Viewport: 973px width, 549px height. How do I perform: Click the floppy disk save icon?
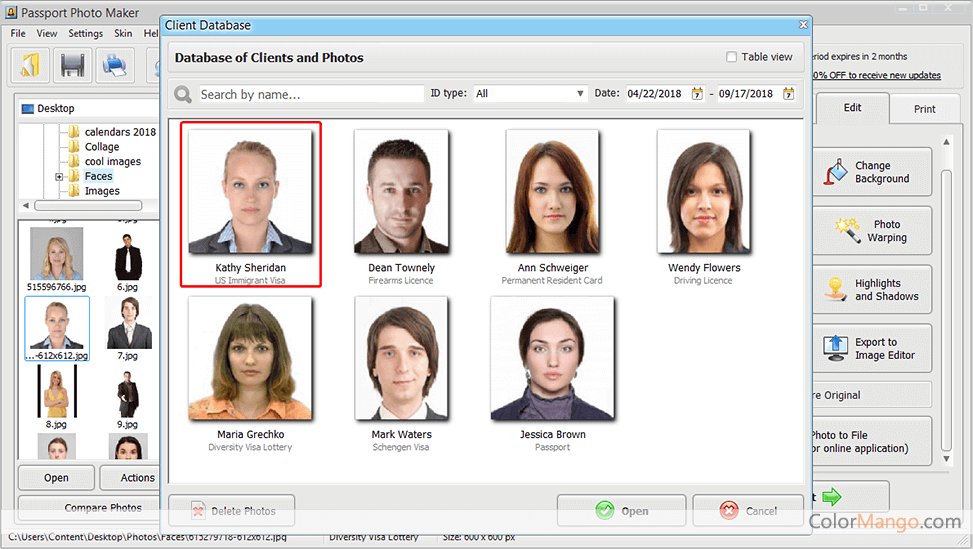(73, 66)
